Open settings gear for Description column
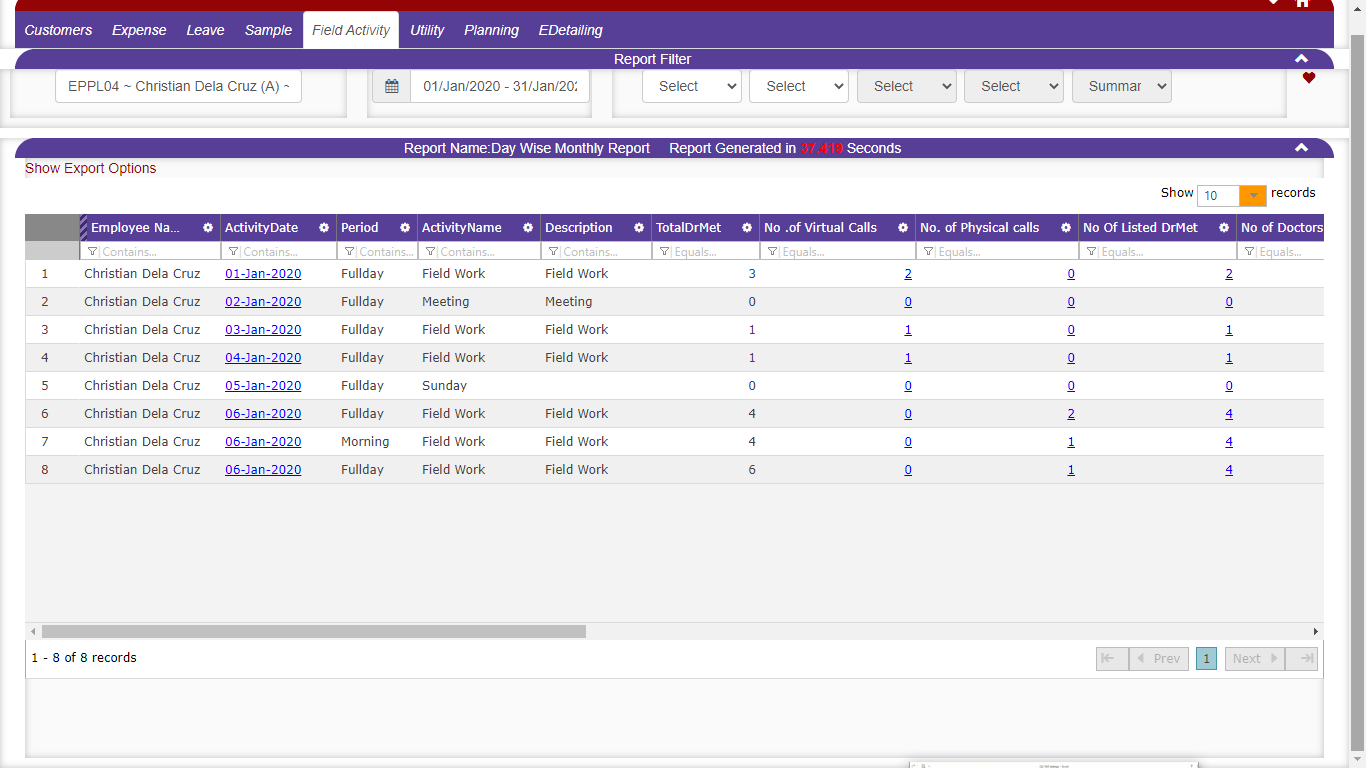The width and height of the screenshot is (1367, 776). tap(639, 228)
